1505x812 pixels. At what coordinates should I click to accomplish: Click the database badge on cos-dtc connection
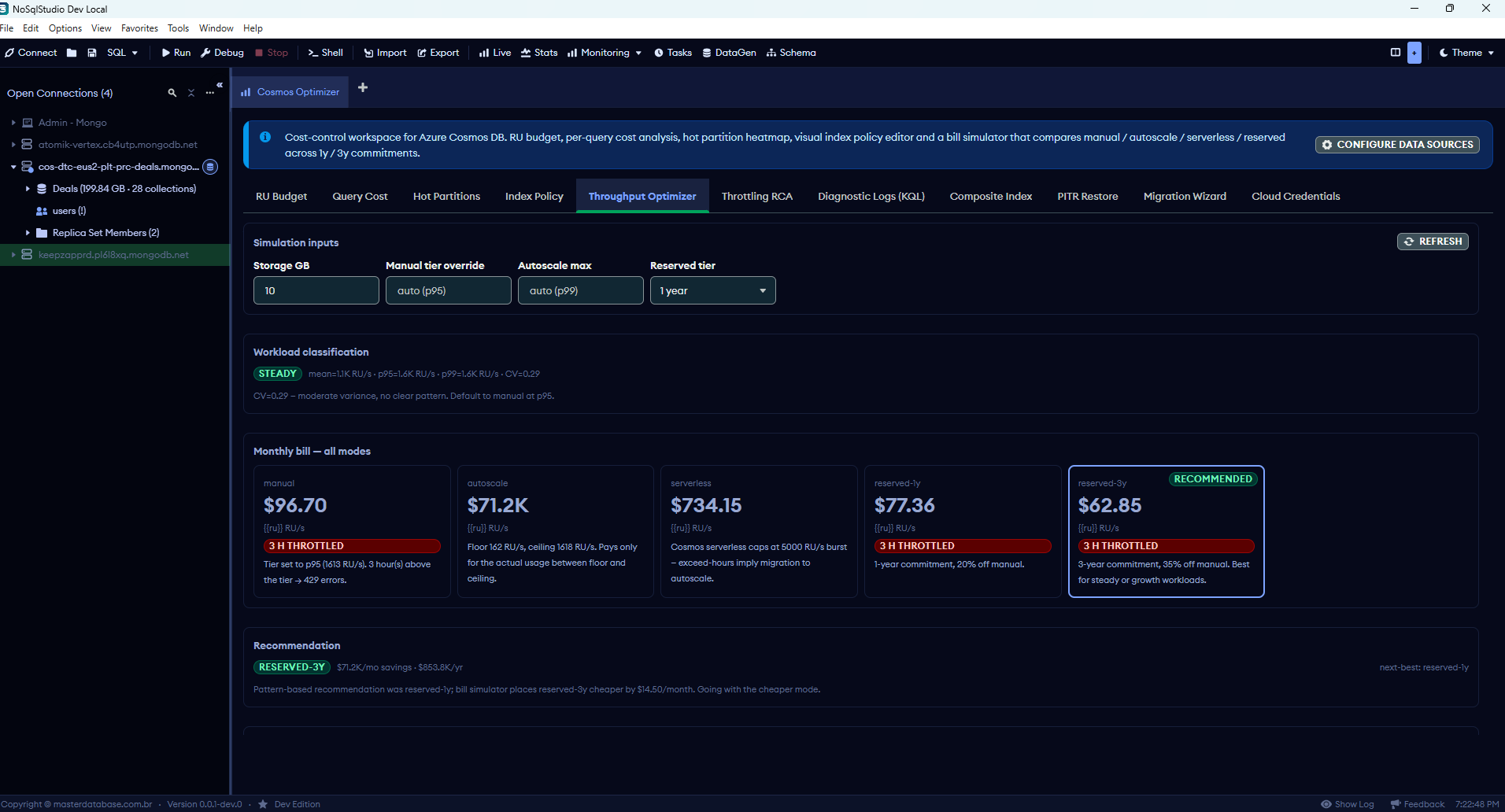[x=210, y=167]
